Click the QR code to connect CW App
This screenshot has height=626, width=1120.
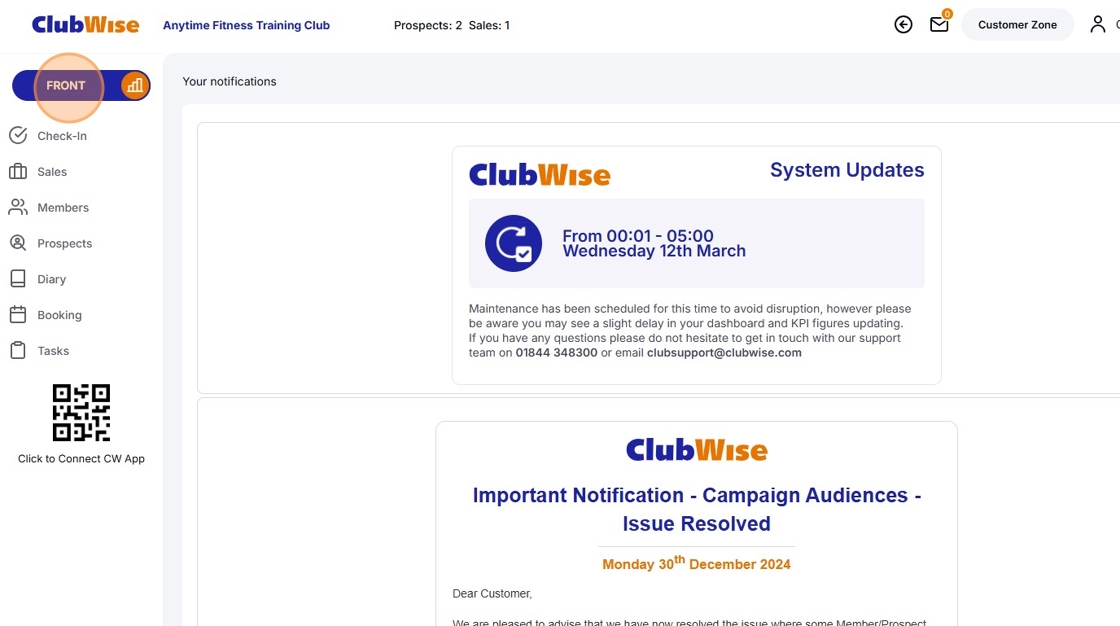(x=81, y=412)
